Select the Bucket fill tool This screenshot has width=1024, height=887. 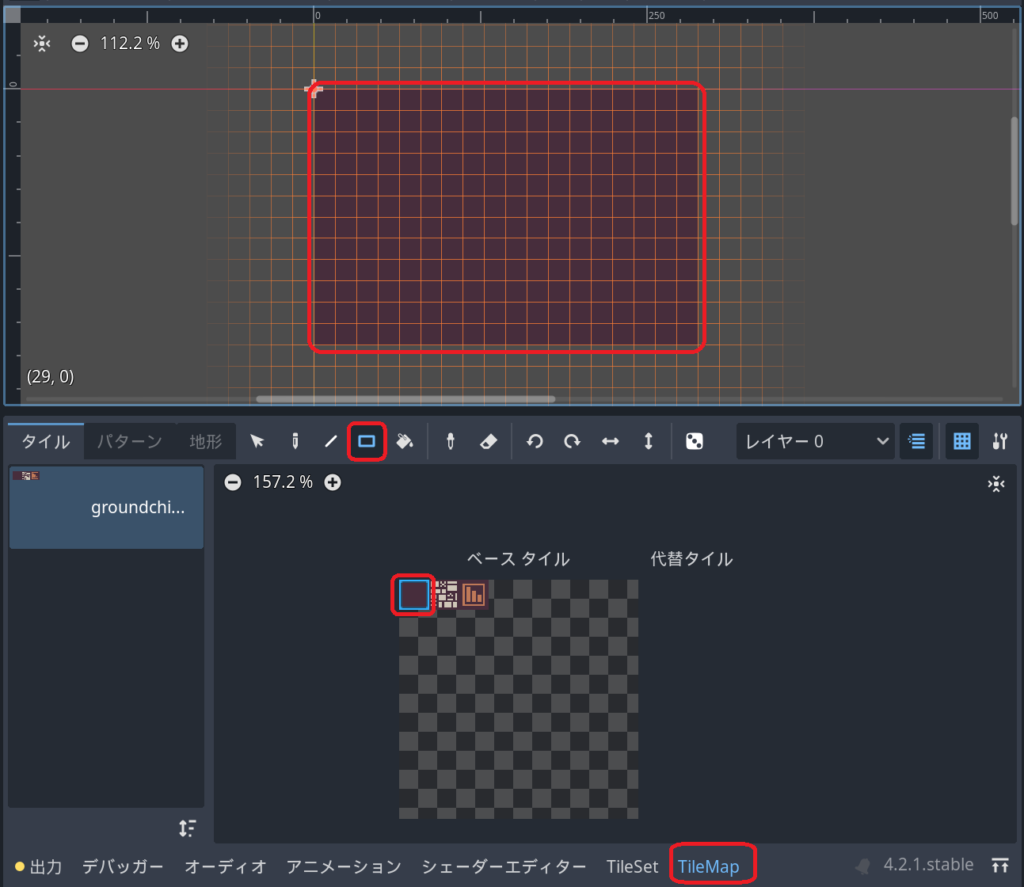pyautogui.click(x=404, y=441)
